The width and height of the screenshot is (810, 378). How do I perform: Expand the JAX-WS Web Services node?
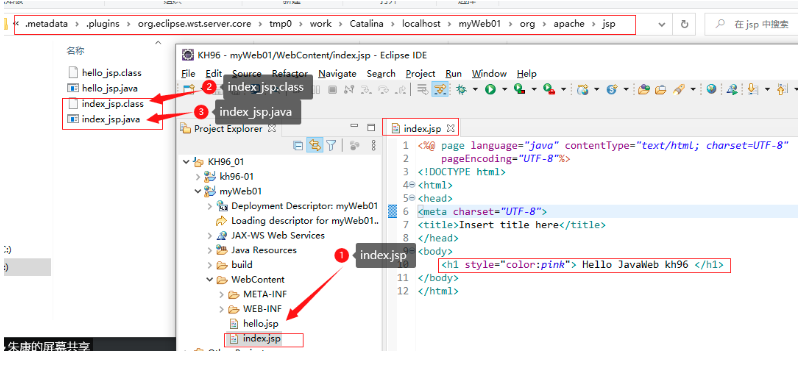tap(209, 235)
